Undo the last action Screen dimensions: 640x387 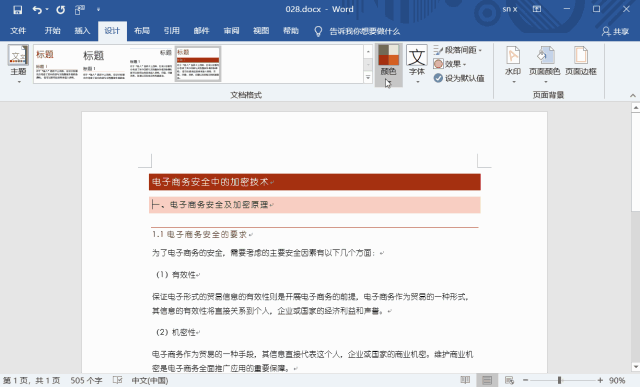tap(37, 9)
